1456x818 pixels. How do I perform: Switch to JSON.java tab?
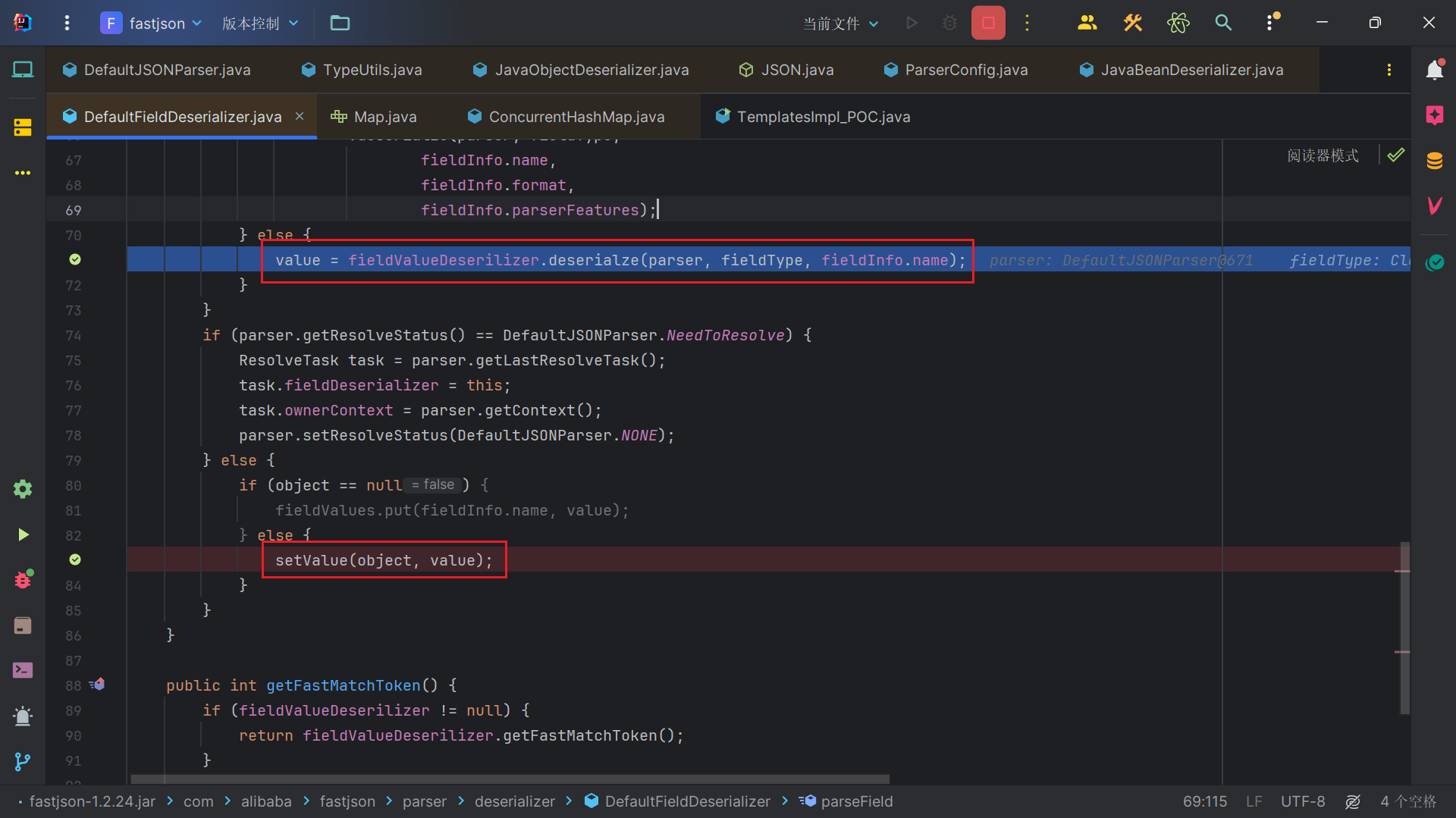786,70
